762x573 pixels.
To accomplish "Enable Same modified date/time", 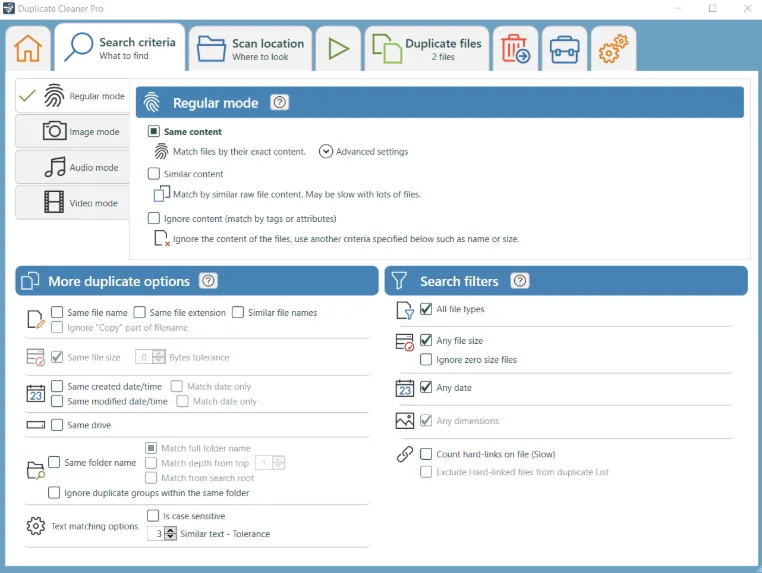I will 57,401.
